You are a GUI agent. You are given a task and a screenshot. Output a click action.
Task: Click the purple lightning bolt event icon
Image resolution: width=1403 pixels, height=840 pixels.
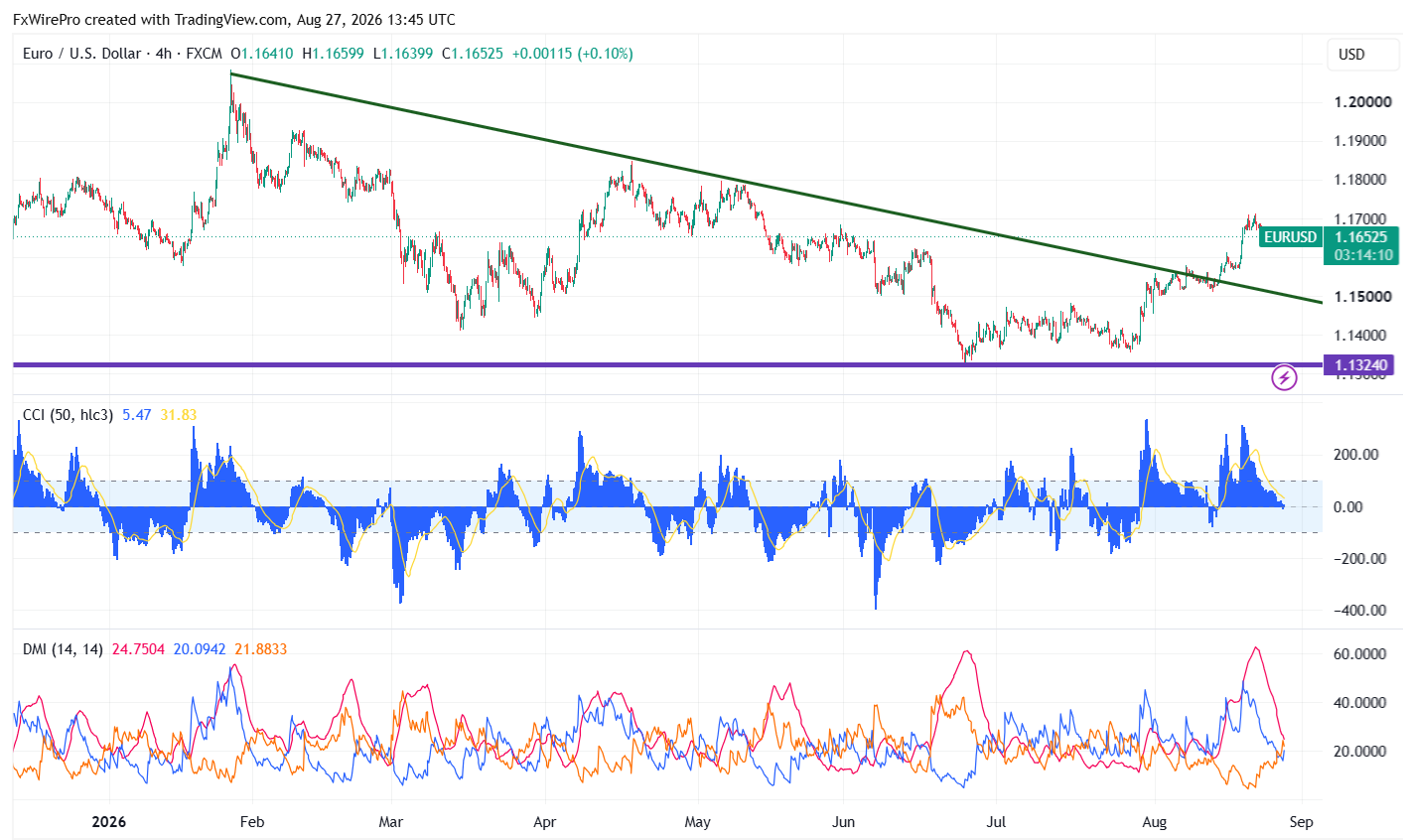[x=1285, y=377]
